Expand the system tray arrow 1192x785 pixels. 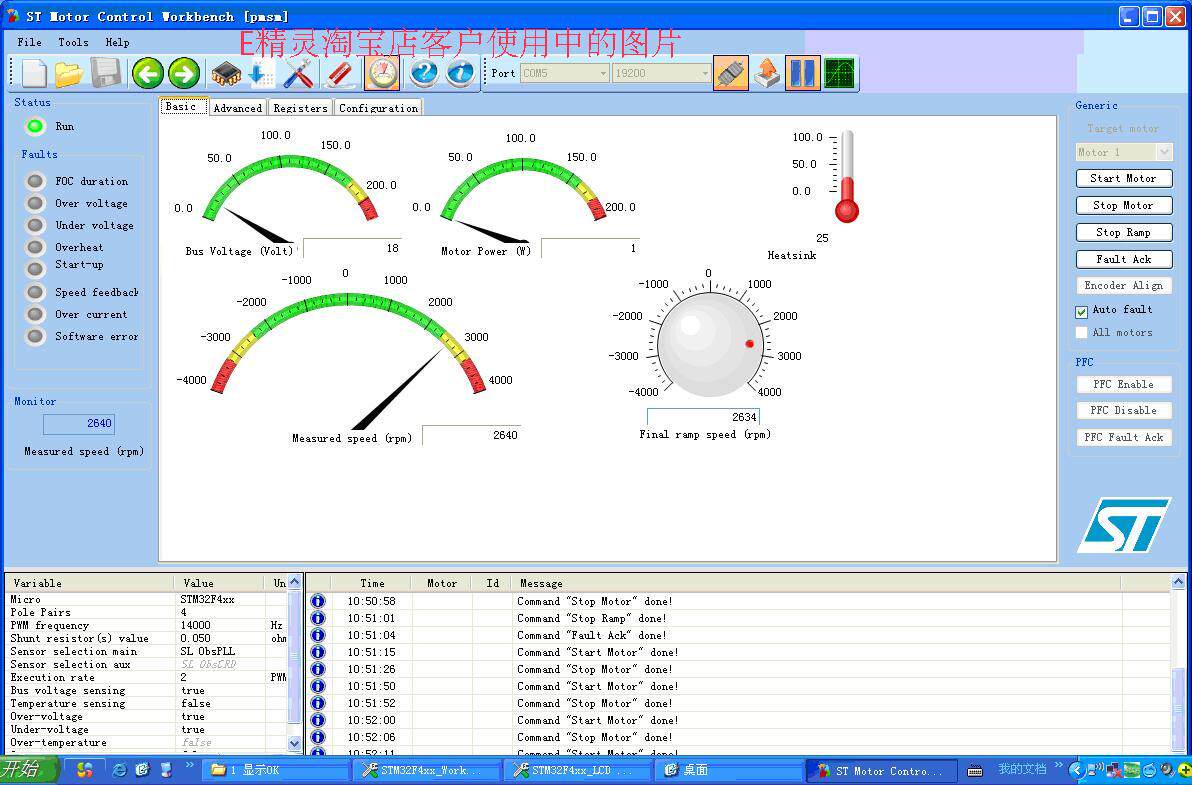tap(1077, 771)
